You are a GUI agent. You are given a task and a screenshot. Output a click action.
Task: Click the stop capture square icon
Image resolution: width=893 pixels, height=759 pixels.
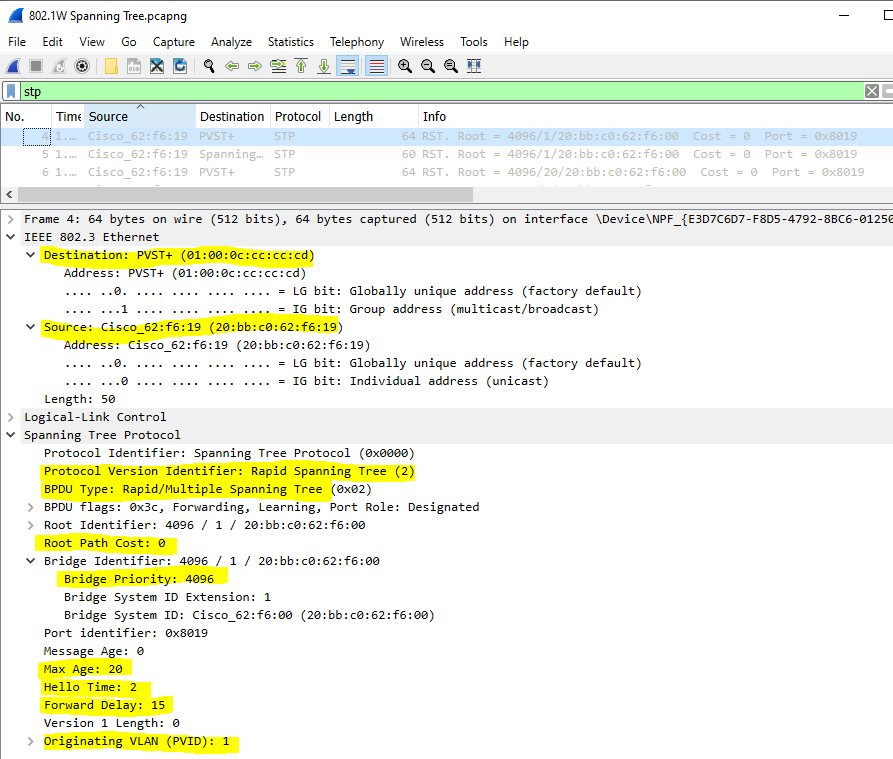pyautogui.click(x=36, y=66)
